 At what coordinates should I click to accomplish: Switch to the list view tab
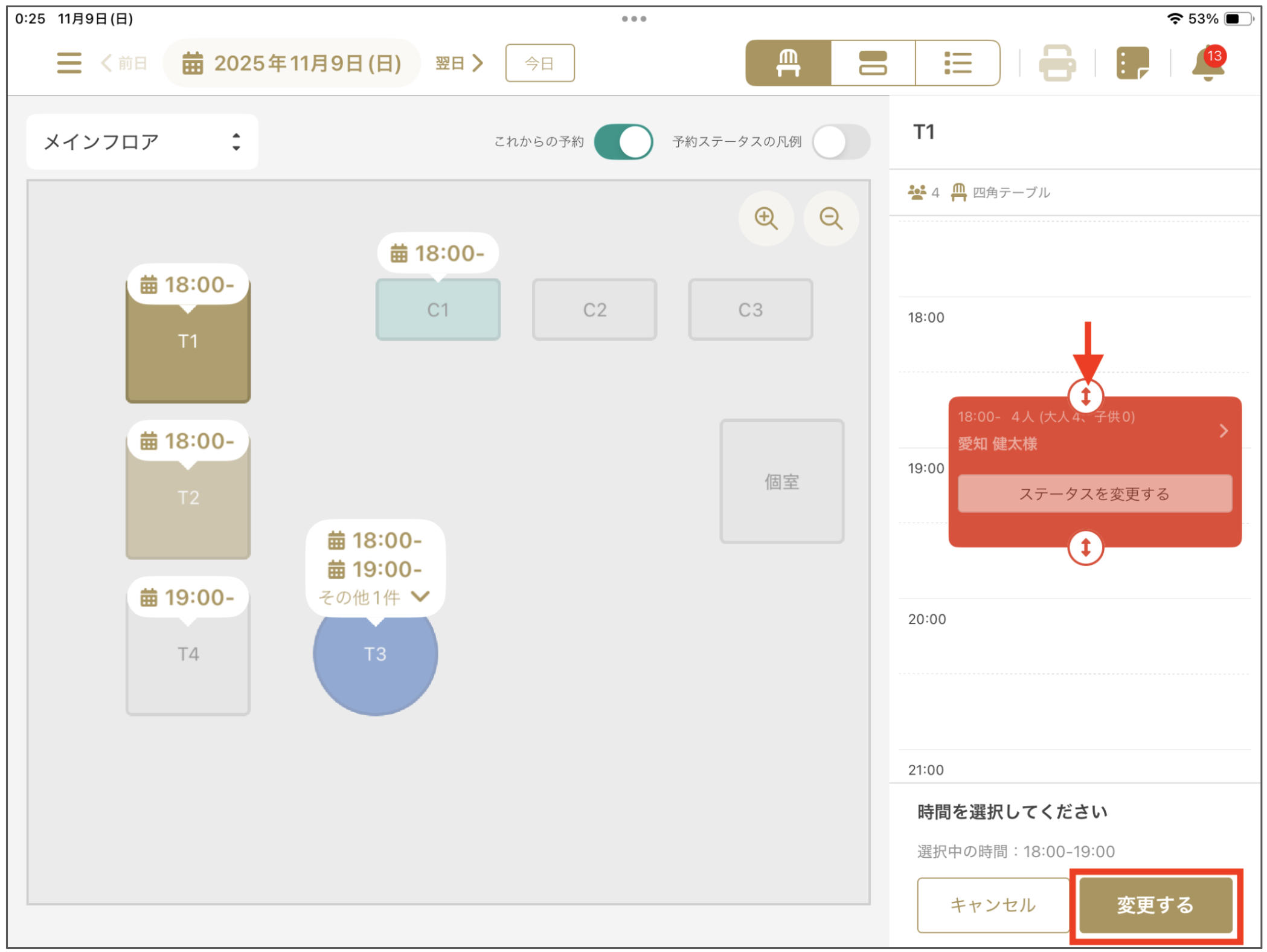click(957, 63)
